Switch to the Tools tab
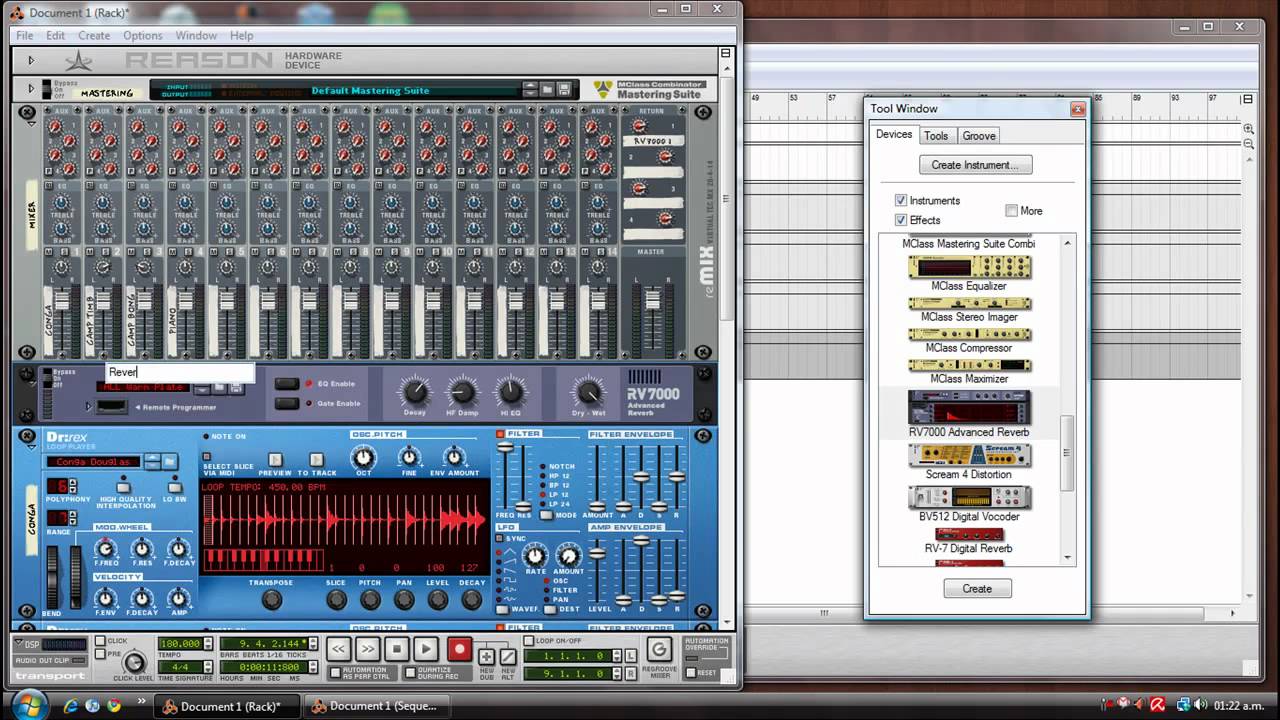 [936, 136]
